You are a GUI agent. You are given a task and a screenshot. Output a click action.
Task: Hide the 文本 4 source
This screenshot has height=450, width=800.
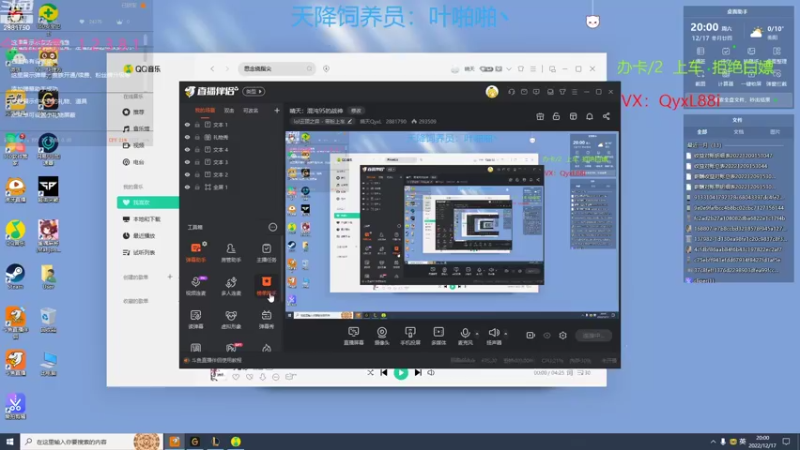[x=187, y=149]
